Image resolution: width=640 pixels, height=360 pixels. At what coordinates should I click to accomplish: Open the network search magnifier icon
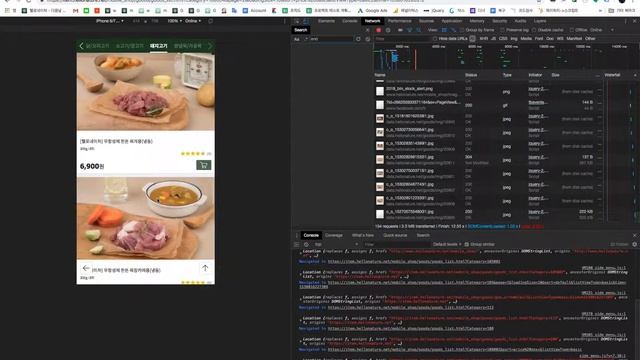(418, 30)
